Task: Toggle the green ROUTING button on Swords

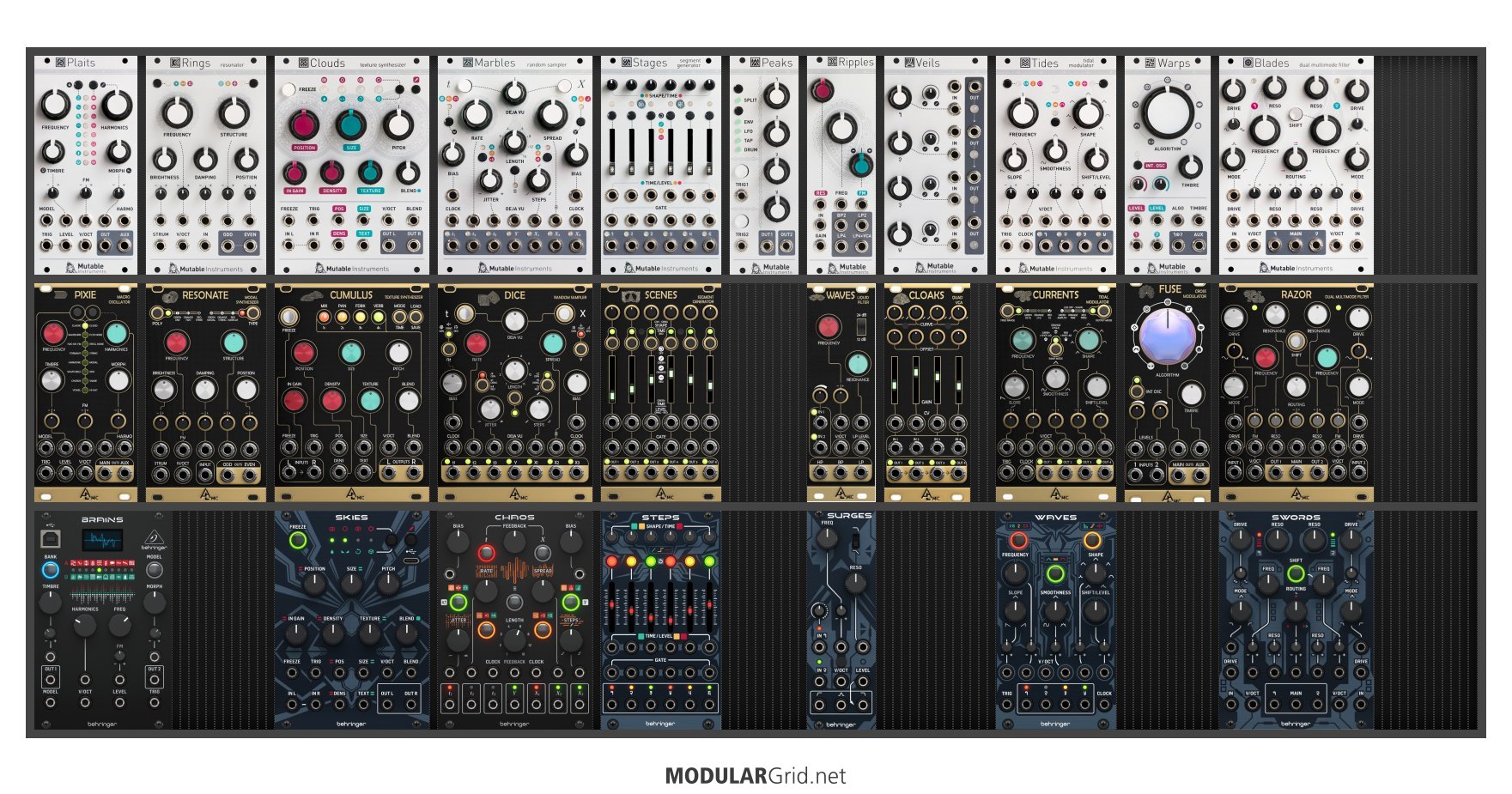Action: pos(1296,574)
